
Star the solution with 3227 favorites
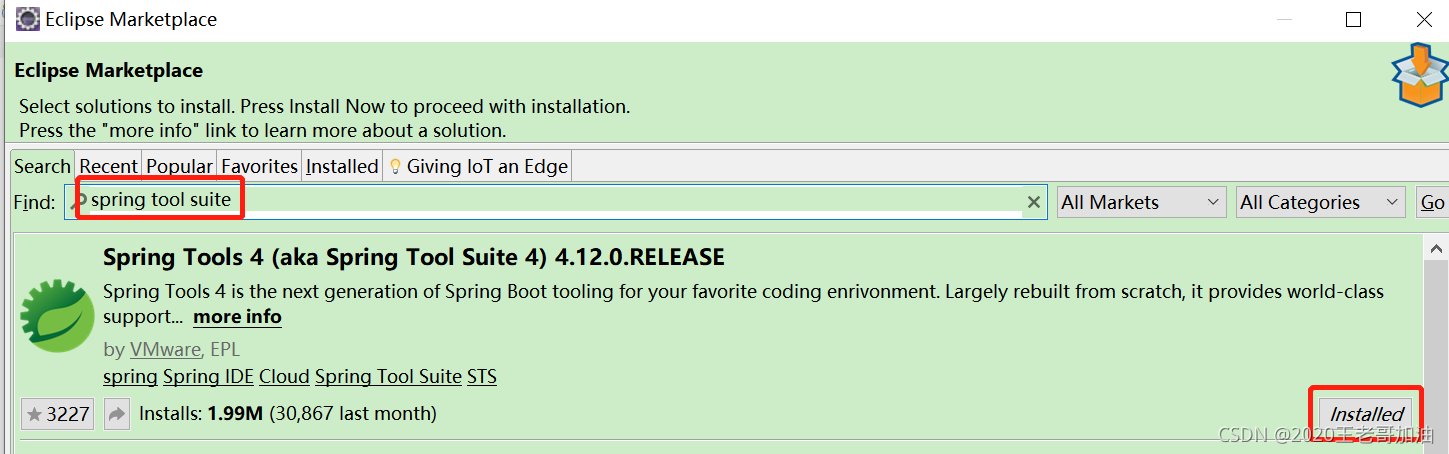tap(57, 414)
